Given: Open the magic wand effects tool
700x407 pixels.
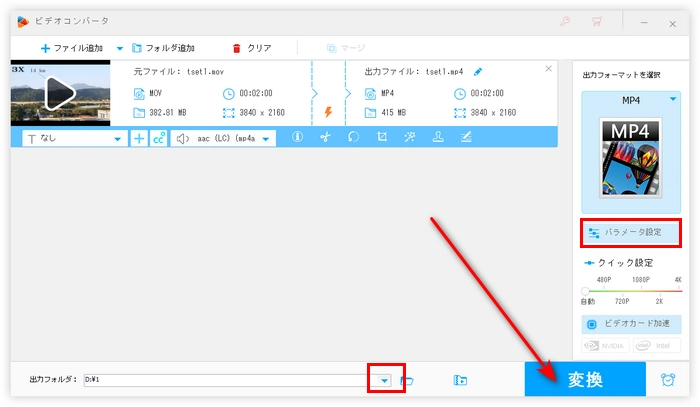Looking at the screenshot, I should pos(410,137).
